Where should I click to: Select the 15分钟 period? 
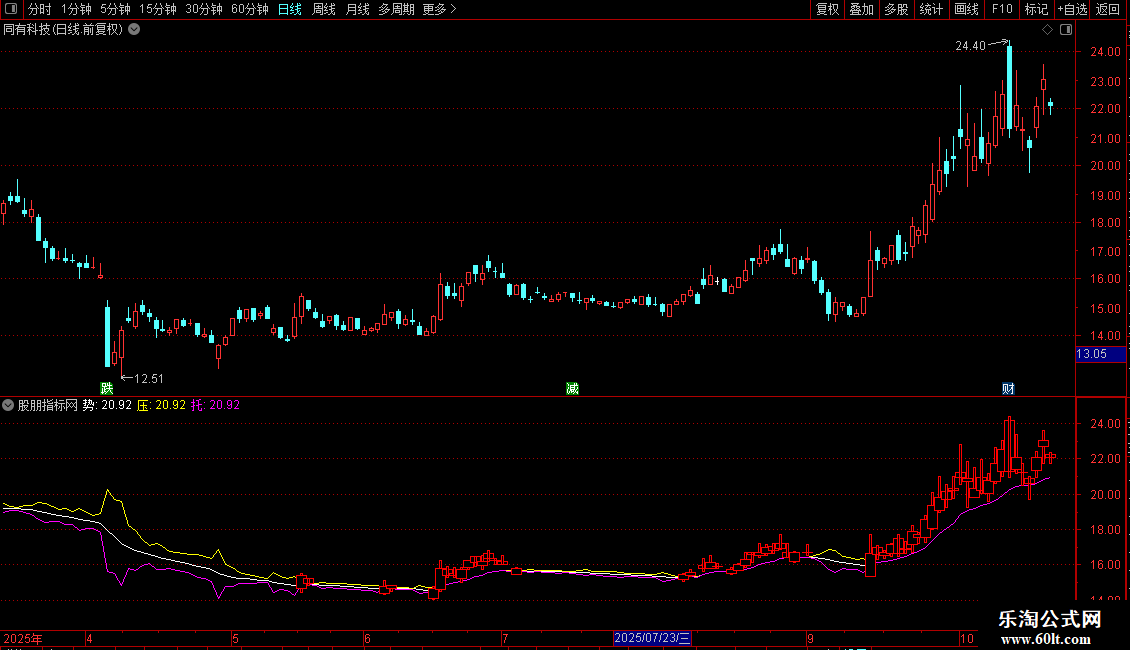(x=158, y=9)
